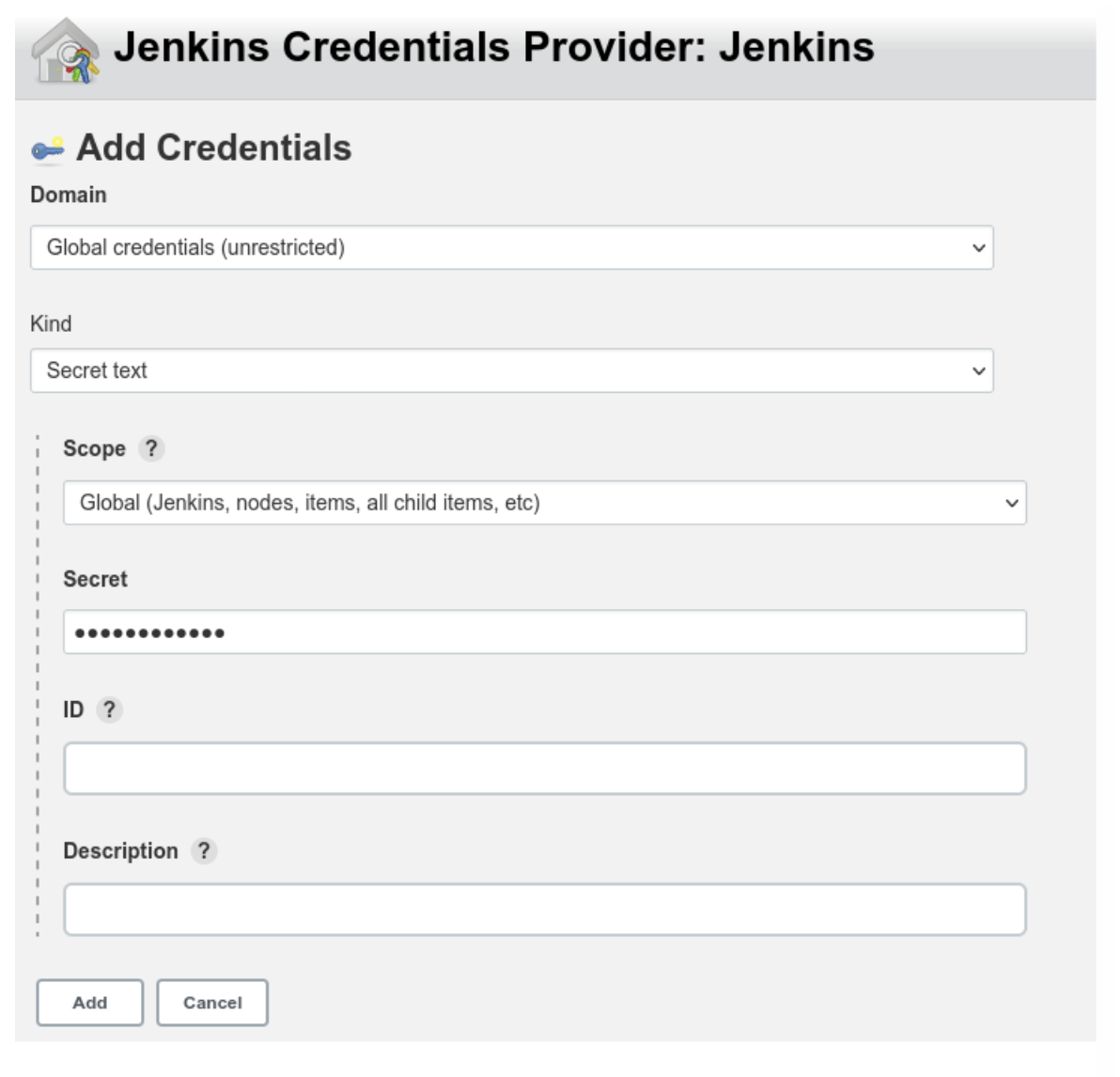
Task: Open the Scope help question mark
Action: [151, 449]
